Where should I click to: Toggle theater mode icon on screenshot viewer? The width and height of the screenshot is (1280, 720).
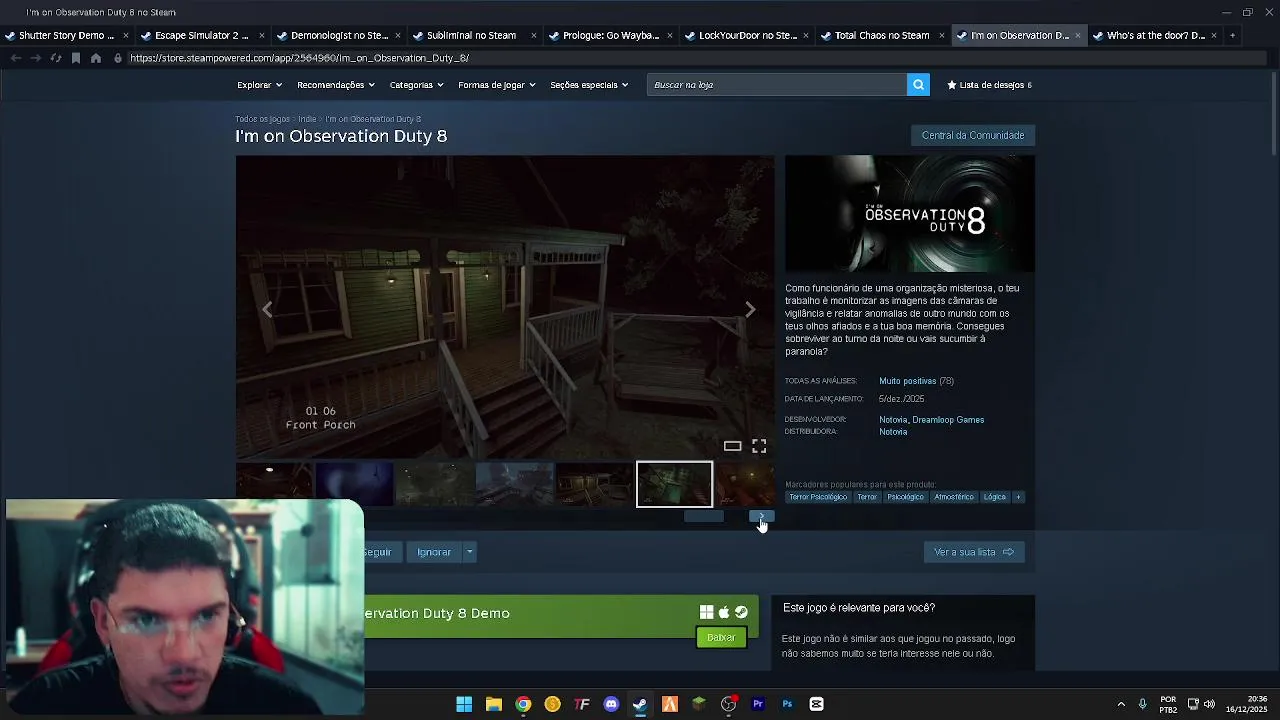point(732,446)
